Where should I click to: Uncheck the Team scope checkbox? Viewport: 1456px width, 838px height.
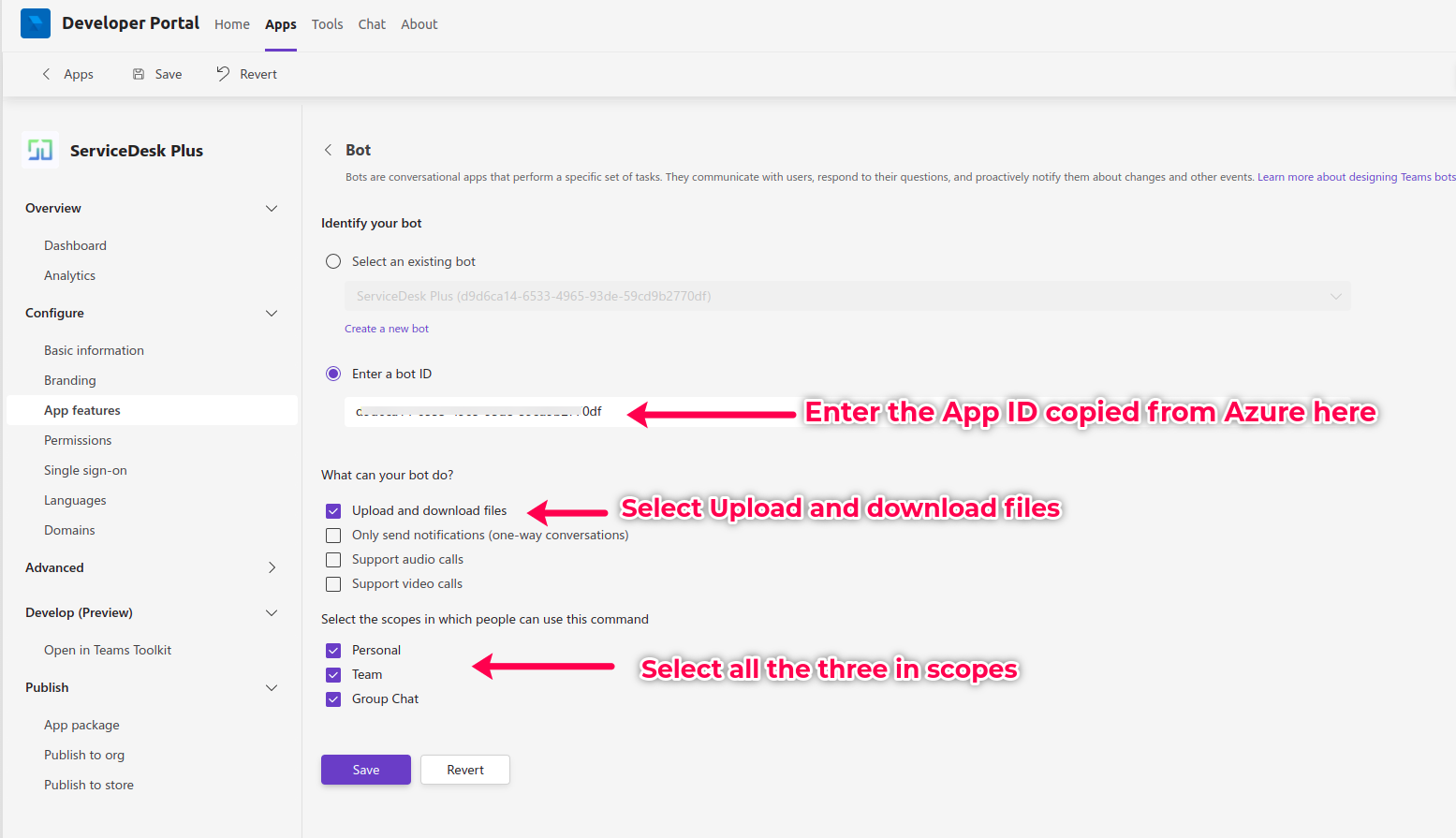coord(333,675)
